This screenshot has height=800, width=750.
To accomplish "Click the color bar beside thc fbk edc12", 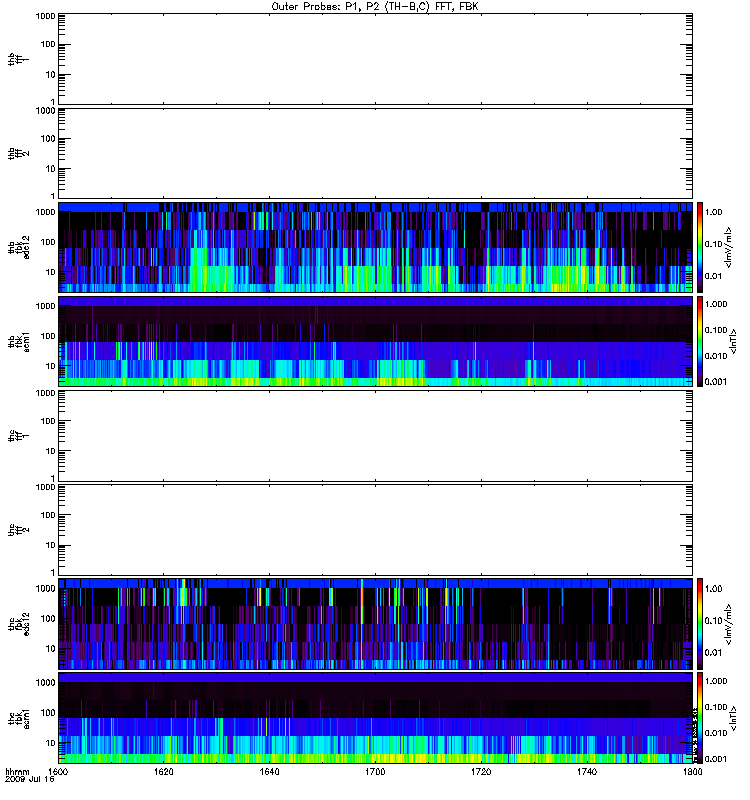I will point(699,624).
